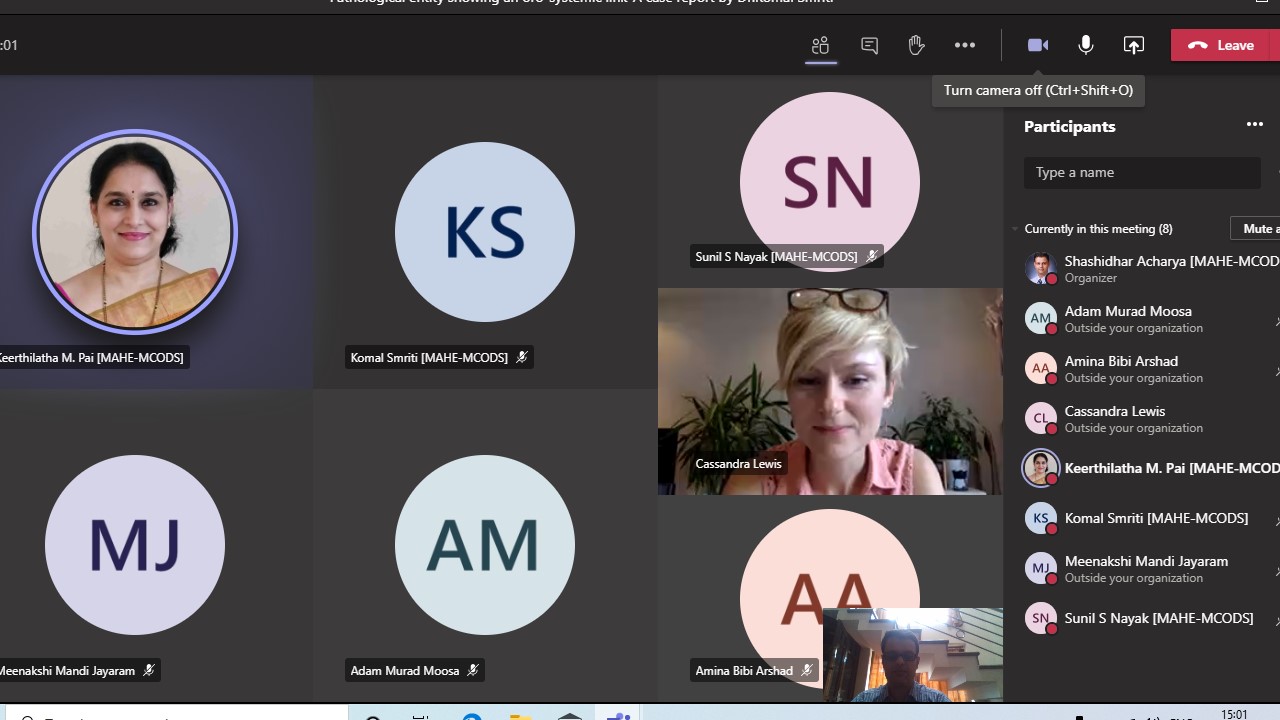Open the participants panel icon

pyautogui.click(x=820, y=45)
